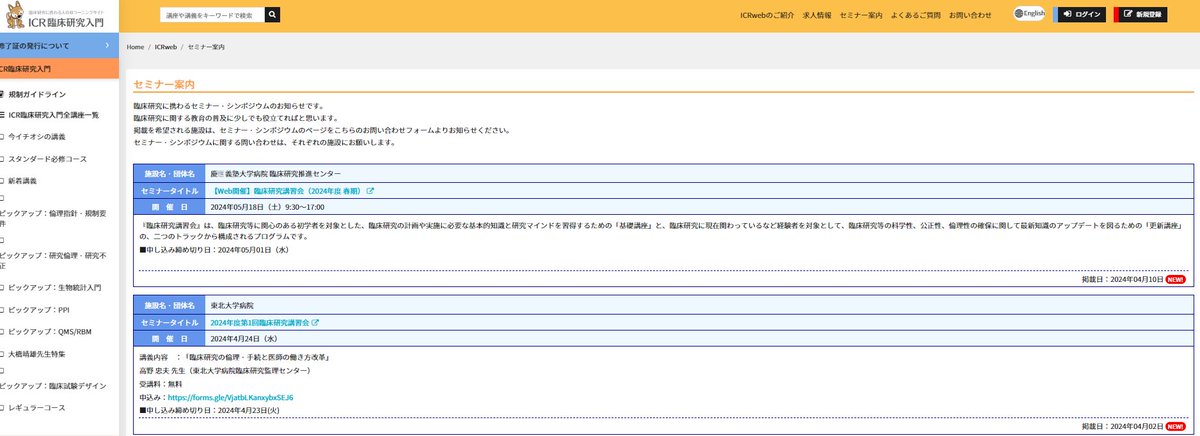The height and width of the screenshot is (436, 1200).
Task: Open お問い合わせ in top navigation
Action: click(x=970, y=15)
